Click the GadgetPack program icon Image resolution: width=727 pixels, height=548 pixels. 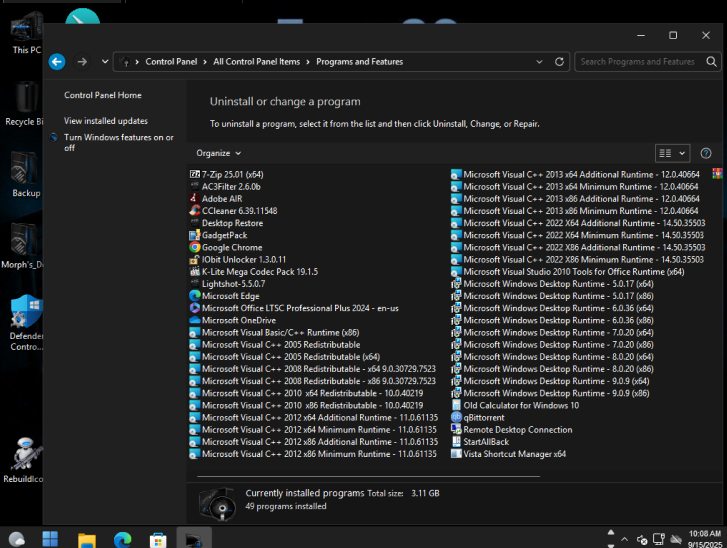195,235
